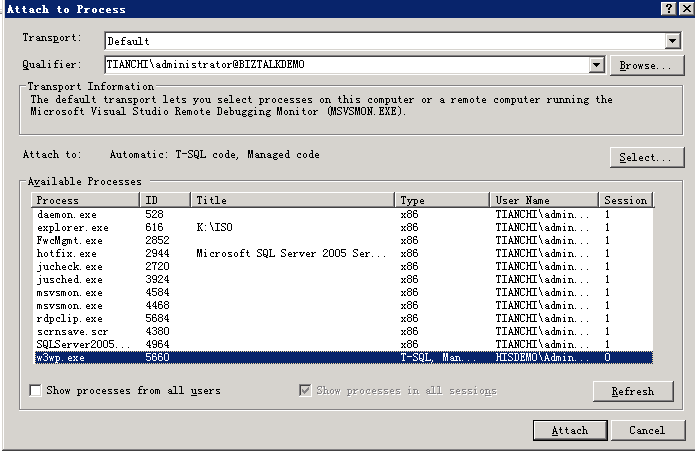Select the jucheck.exe process row

344,266
